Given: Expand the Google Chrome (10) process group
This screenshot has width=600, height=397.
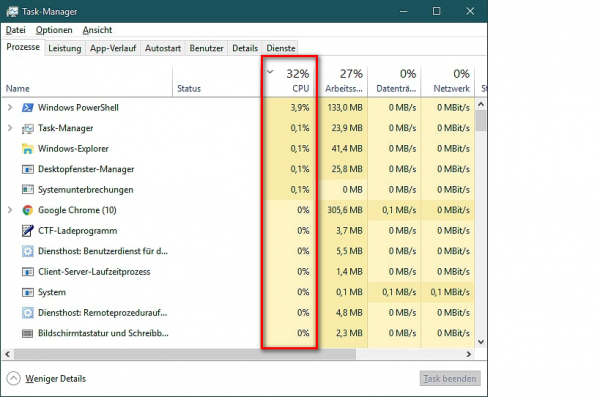Looking at the screenshot, I should [10, 210].
